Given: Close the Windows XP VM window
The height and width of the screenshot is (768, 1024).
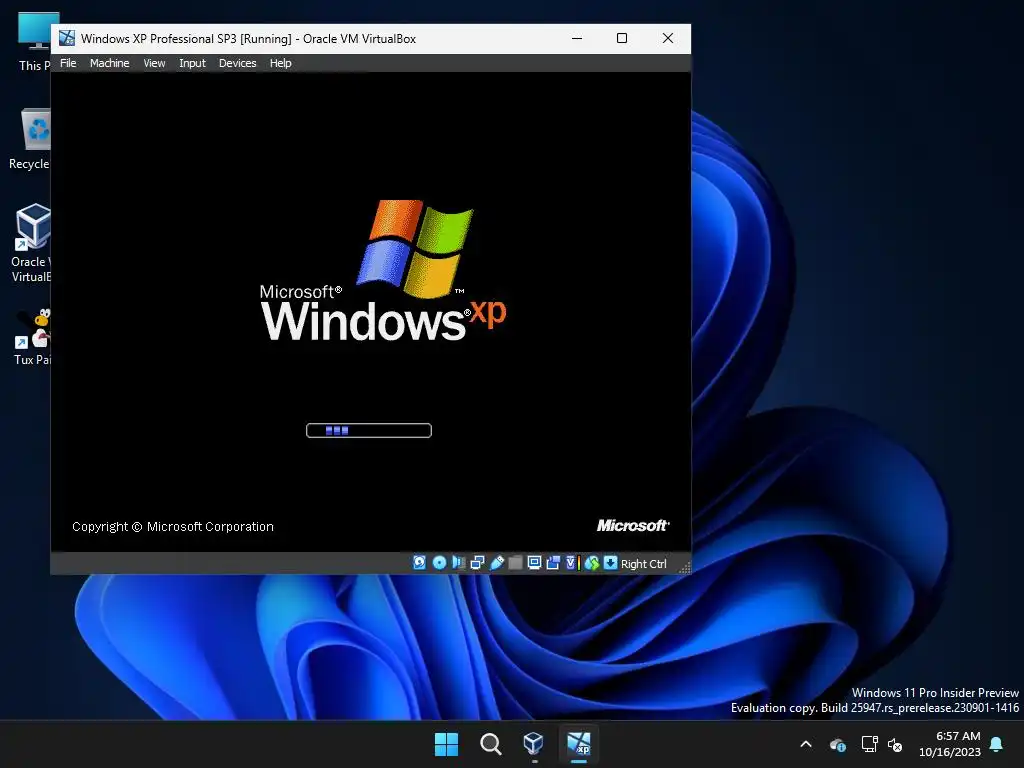Looking at the screenshot, I should tap(667, 38).
